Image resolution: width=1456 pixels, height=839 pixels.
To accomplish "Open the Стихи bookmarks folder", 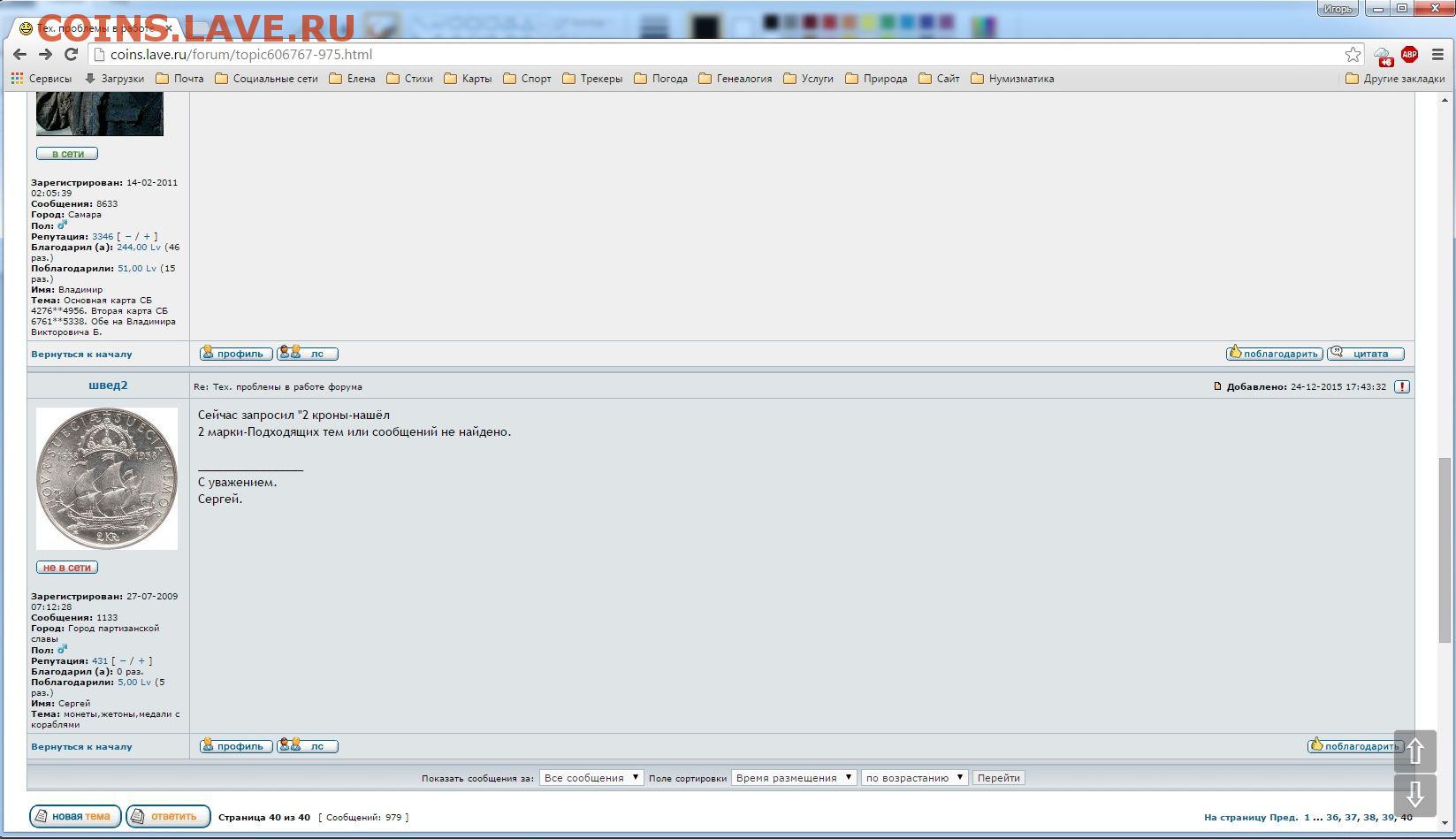I will (410, 79).
